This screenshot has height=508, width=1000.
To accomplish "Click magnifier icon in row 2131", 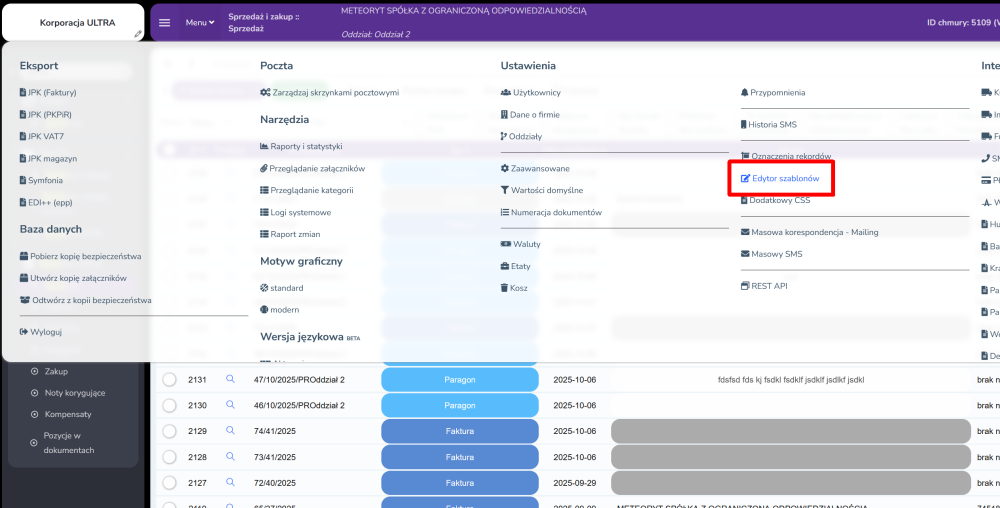I will pyautogui.click(x=230, y=379).
